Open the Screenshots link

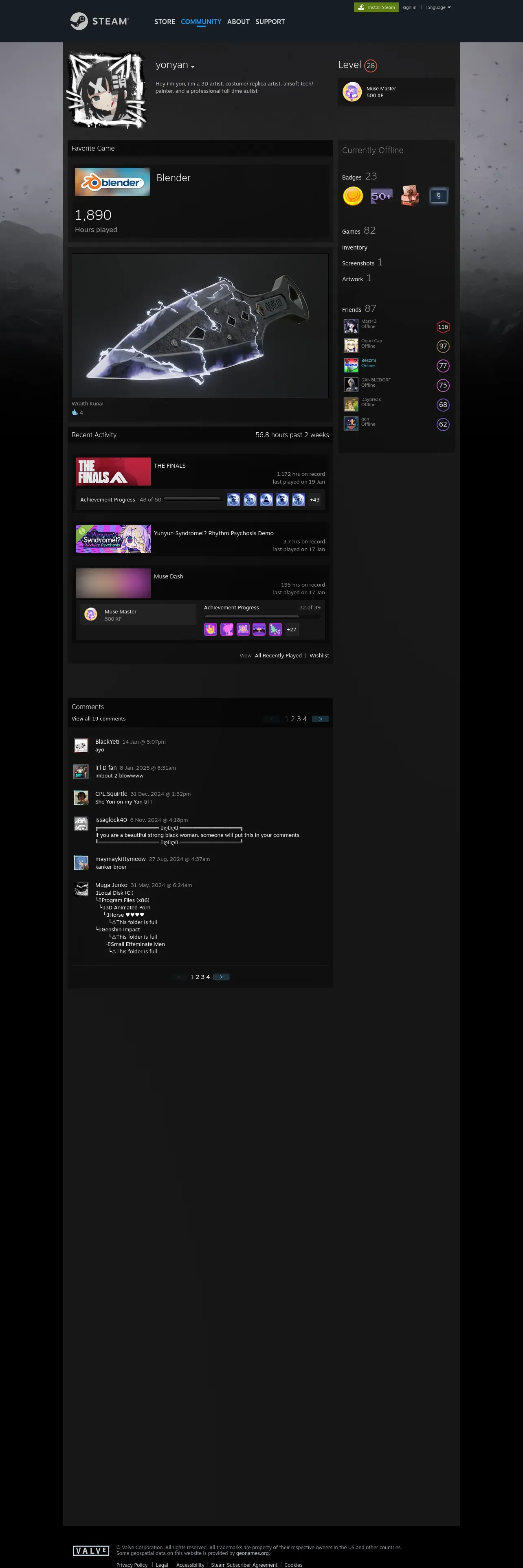362,262
